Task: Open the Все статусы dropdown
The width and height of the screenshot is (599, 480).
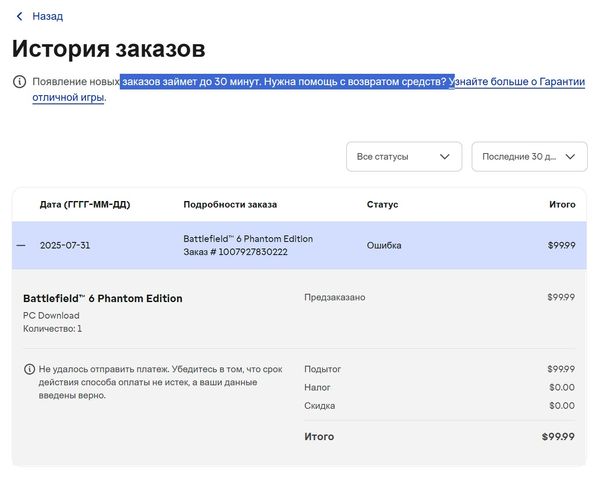Action: 404,157
